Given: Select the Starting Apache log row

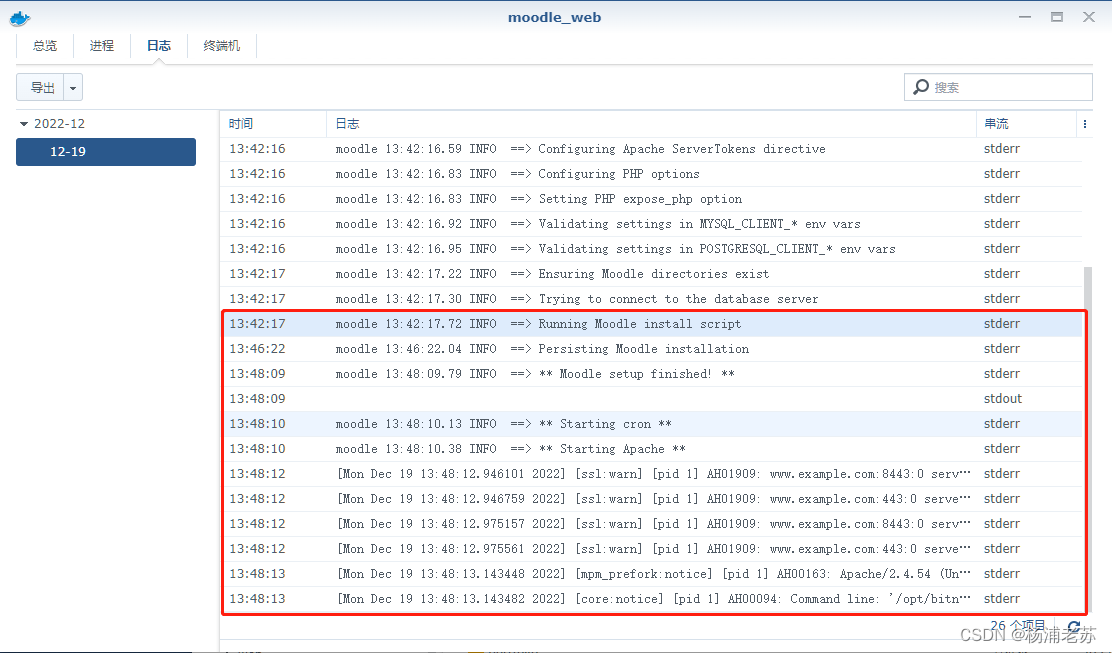Looking at the screenshot, I should 651,449.
